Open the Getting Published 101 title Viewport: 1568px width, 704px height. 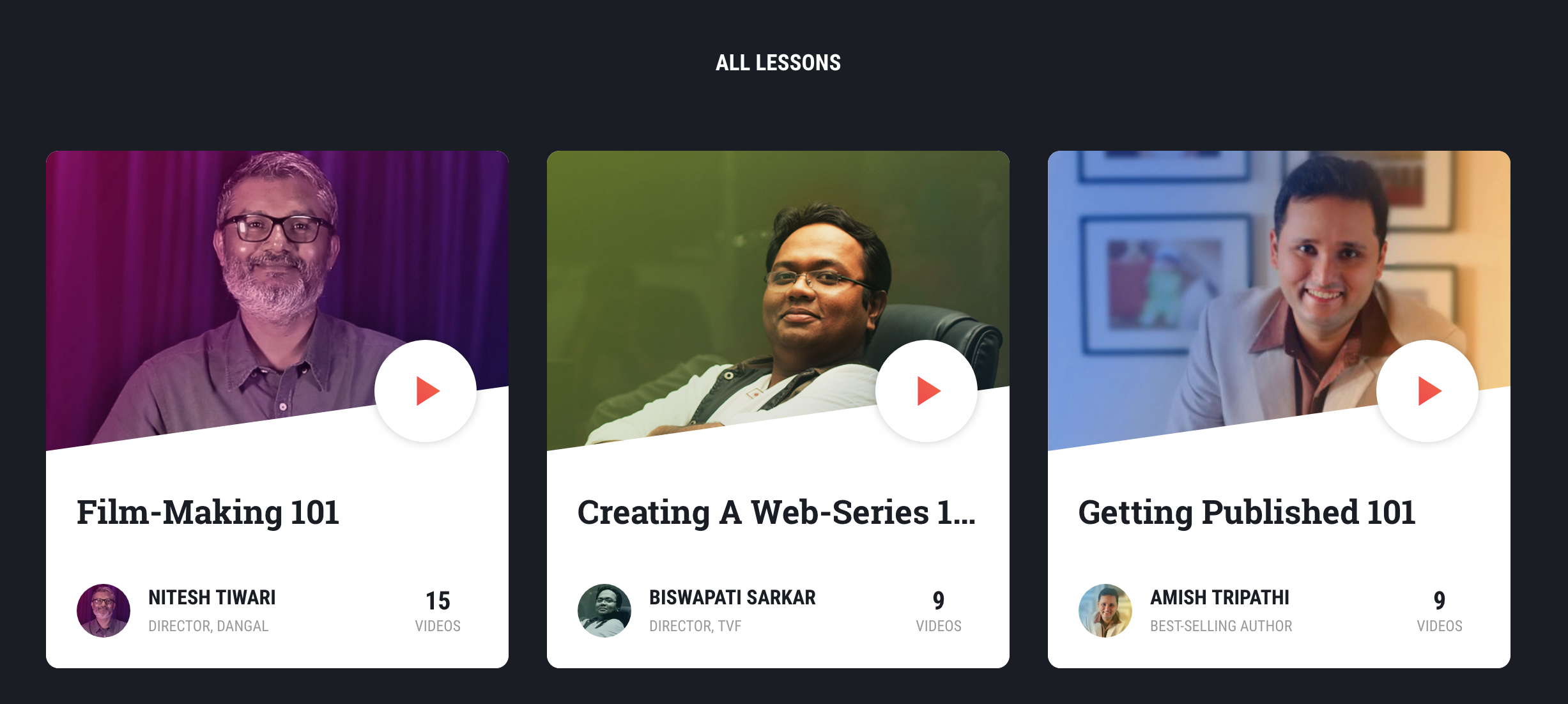pyautogui.click(x=1247, y=512)
